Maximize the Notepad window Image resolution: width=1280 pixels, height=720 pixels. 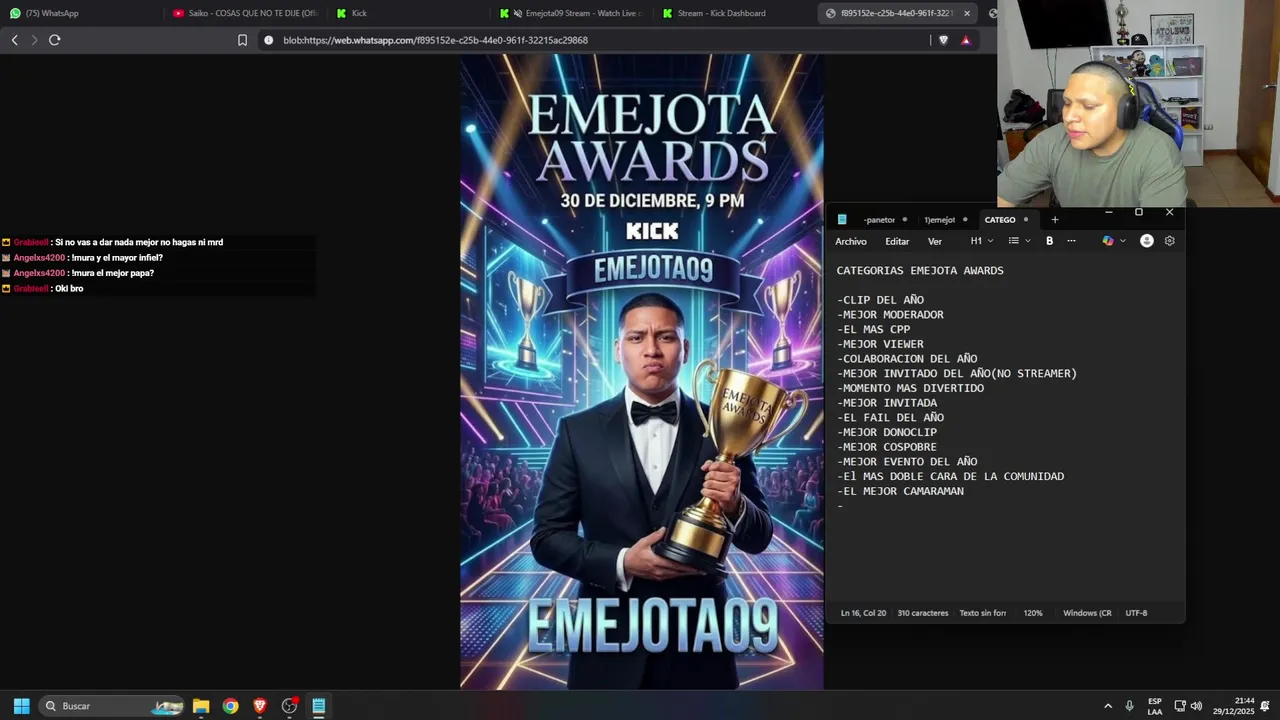[x=1138, y=212]
